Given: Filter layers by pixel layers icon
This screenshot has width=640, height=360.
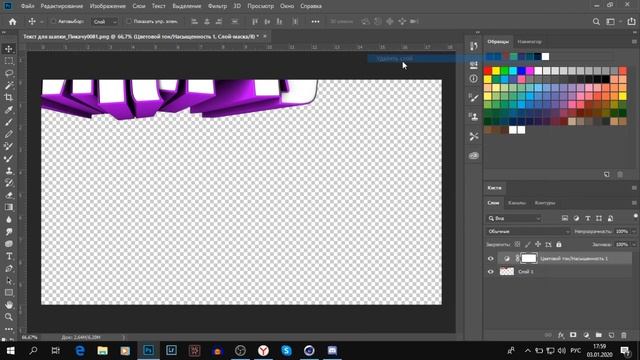Looking at the screenshot, I should point(565,219).
